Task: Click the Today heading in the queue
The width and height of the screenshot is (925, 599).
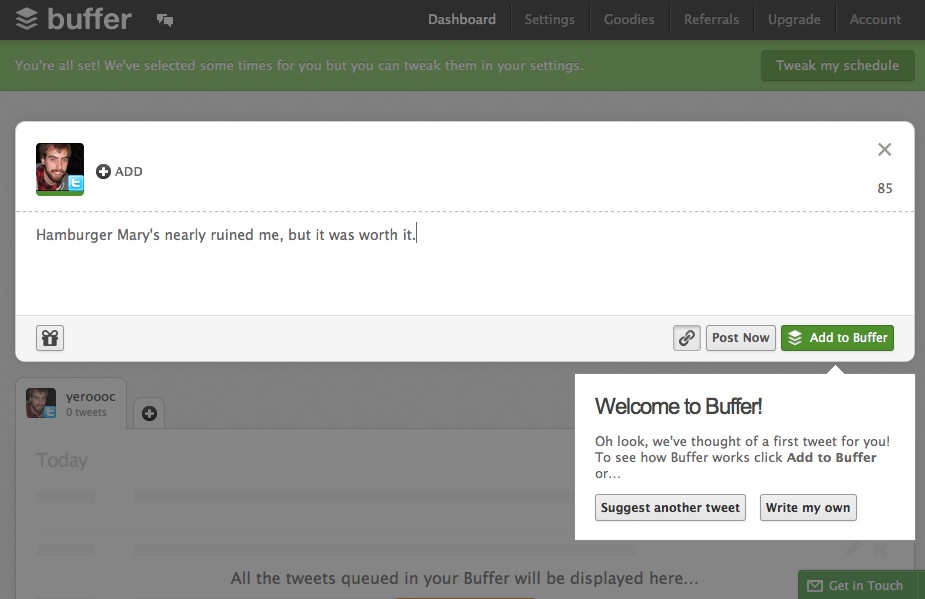Action: point(62,460)
